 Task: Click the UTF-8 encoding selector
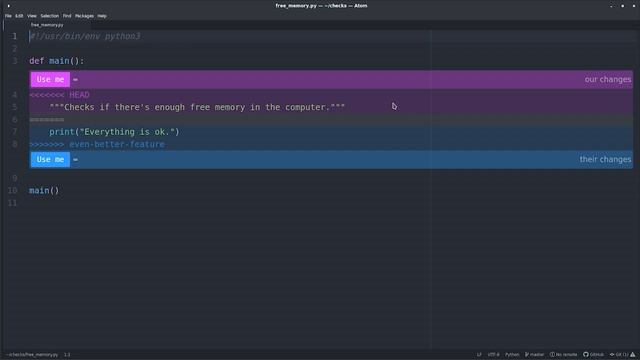coord(493,355)
